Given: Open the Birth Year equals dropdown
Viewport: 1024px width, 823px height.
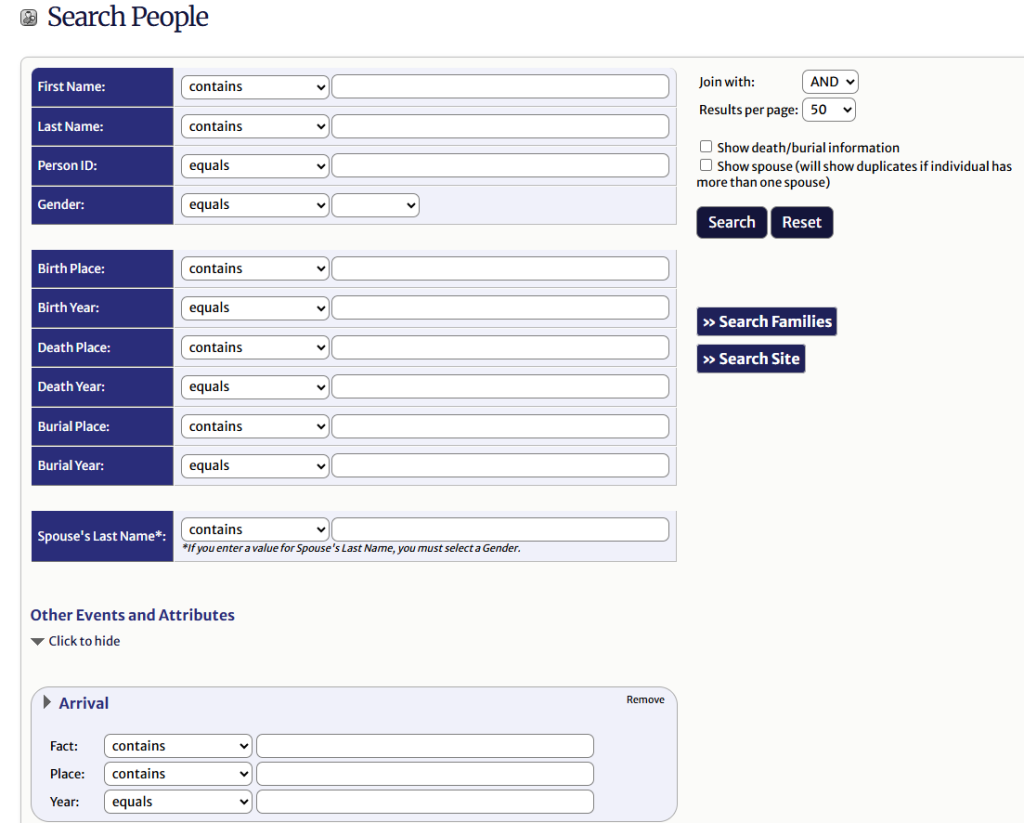Looking at the screenshot, I should 254,307.
